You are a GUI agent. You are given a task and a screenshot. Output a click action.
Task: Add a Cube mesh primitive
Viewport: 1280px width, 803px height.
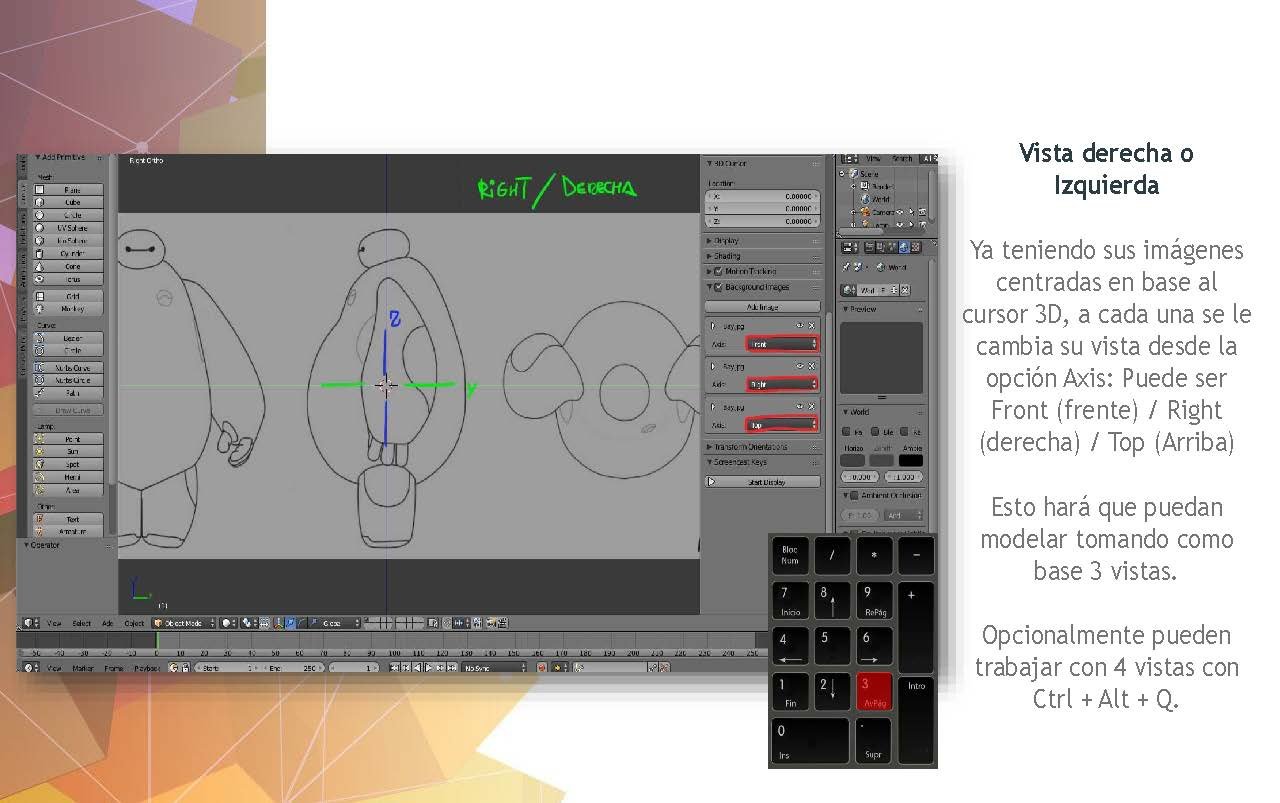tap(68, 203)
